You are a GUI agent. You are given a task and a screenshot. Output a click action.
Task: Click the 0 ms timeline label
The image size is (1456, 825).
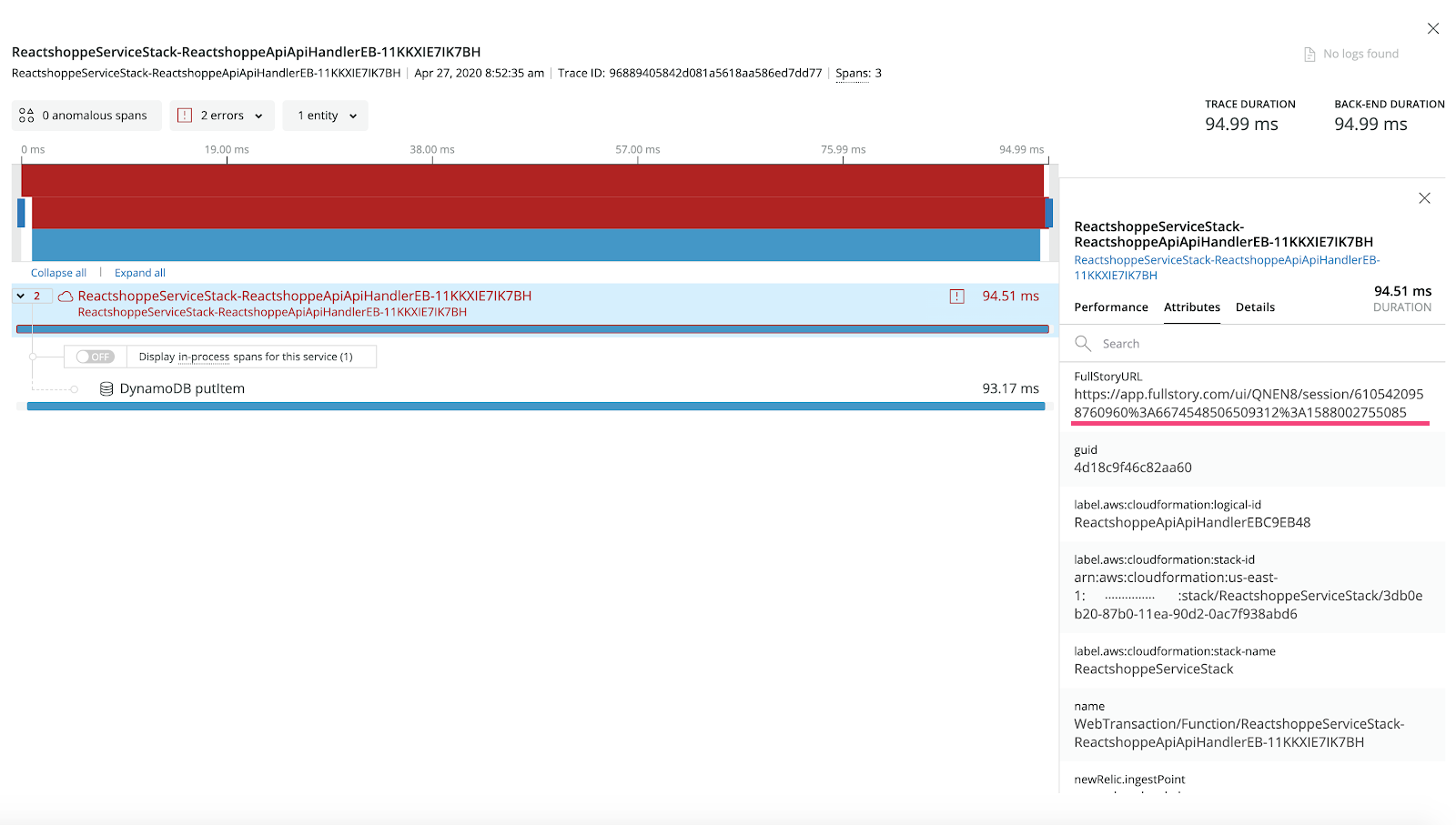click(34, 150)
